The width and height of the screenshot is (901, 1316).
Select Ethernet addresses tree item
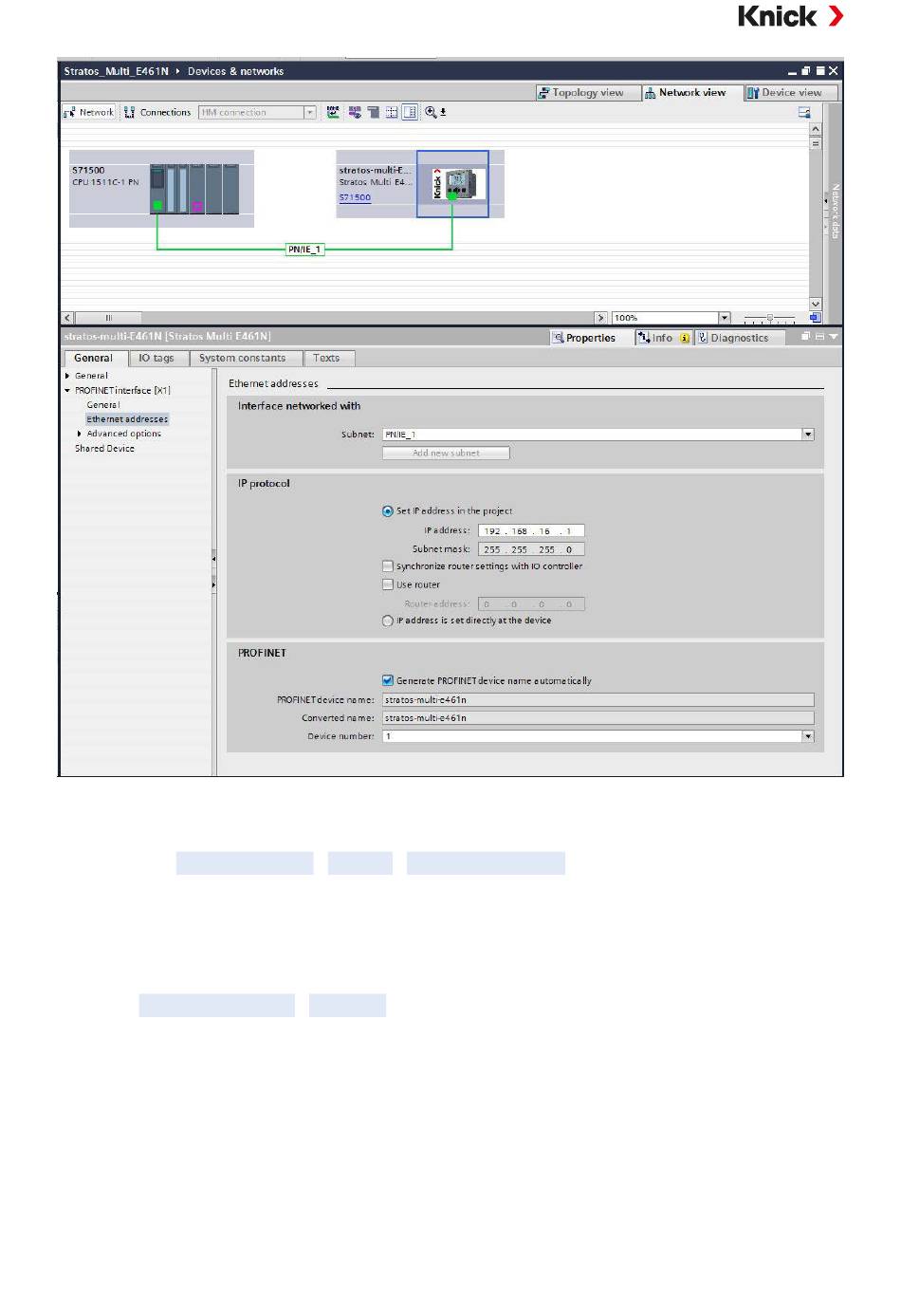tap(127, 418)
